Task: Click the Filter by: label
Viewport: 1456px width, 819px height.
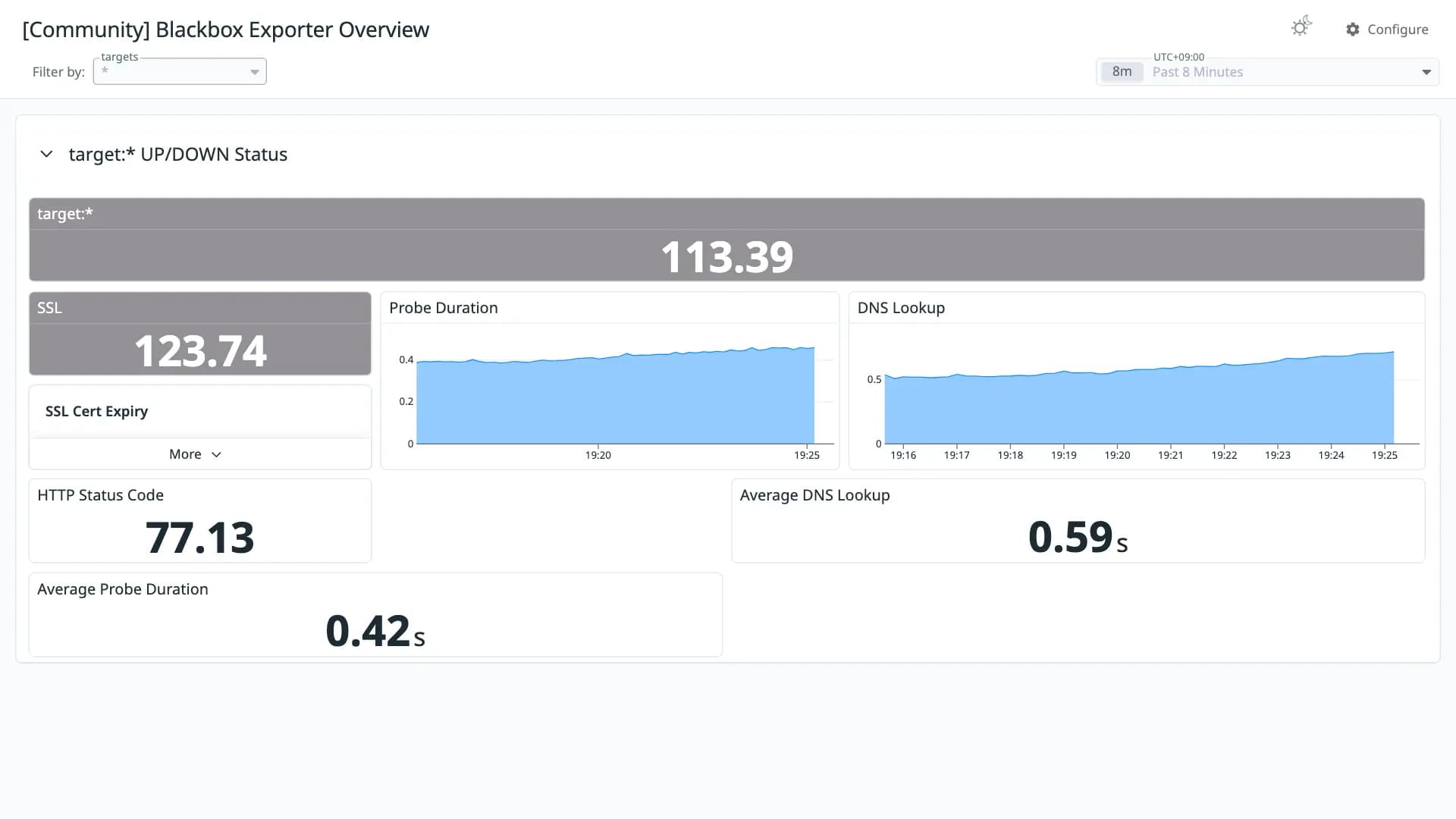Action: 58,72
